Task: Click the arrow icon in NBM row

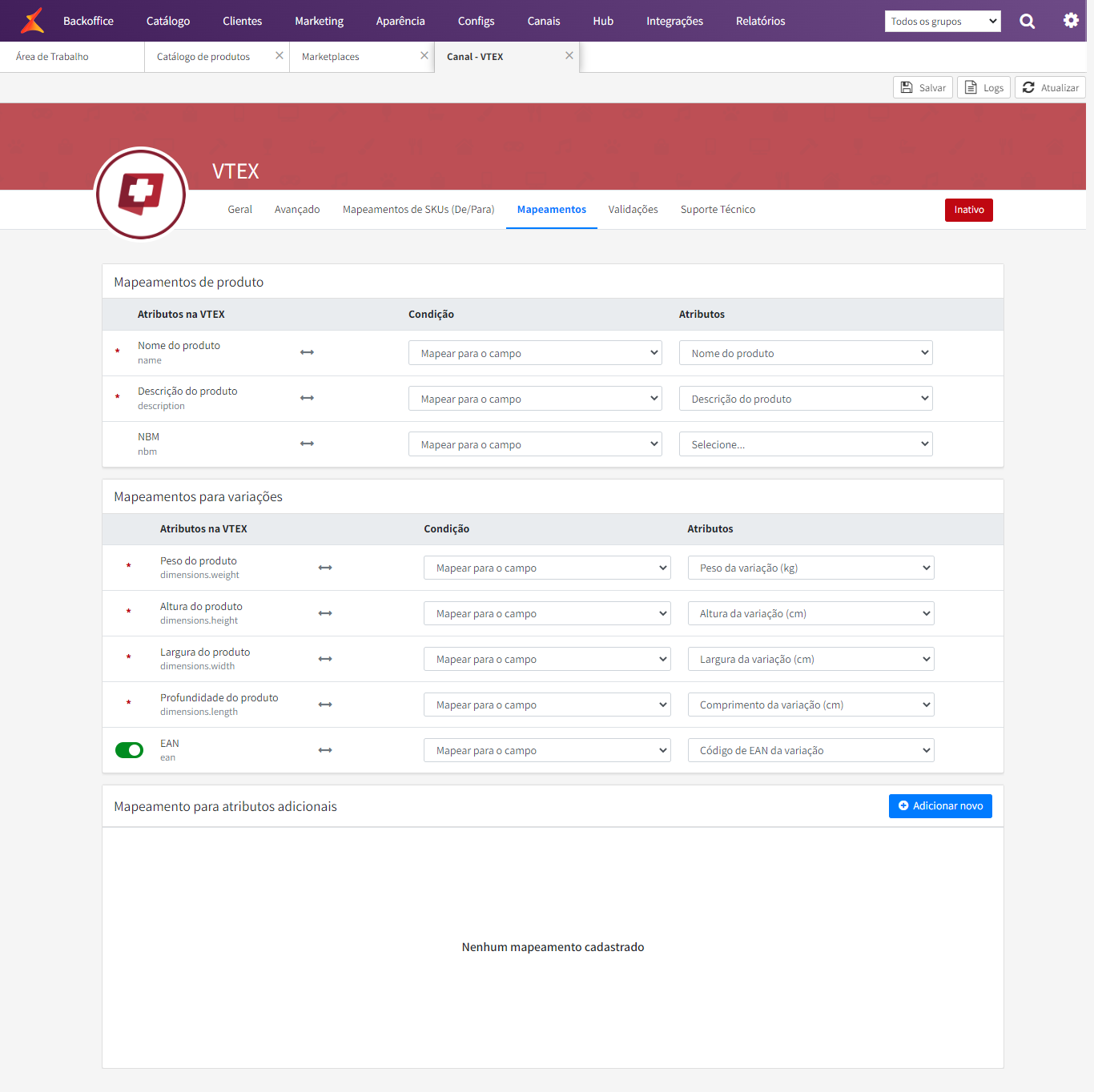Action: [x=307, y=444]
